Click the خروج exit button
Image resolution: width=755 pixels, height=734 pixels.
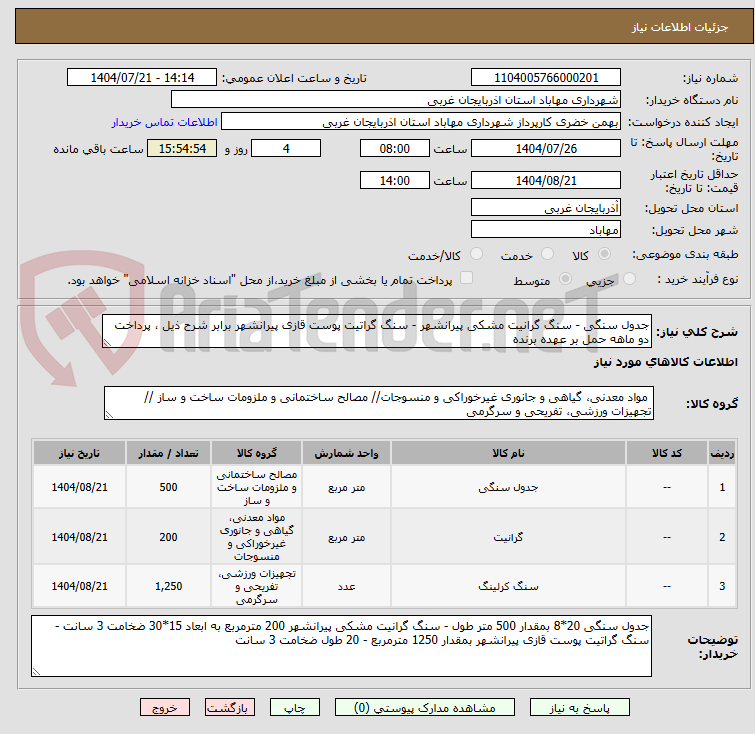click(165, 707)
